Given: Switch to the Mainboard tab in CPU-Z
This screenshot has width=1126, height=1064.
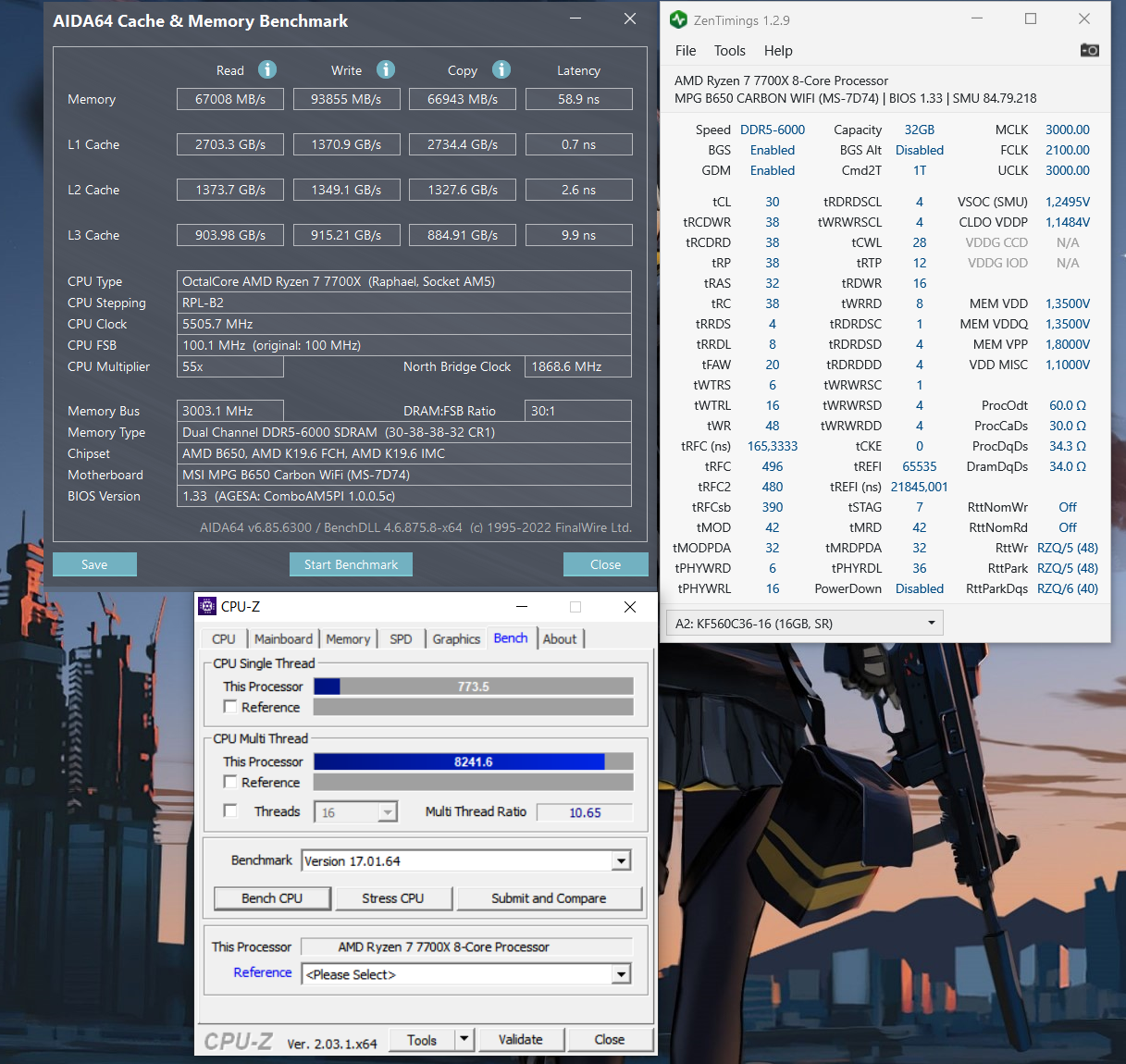Looking at the screenshot, I should coord(283,639).
